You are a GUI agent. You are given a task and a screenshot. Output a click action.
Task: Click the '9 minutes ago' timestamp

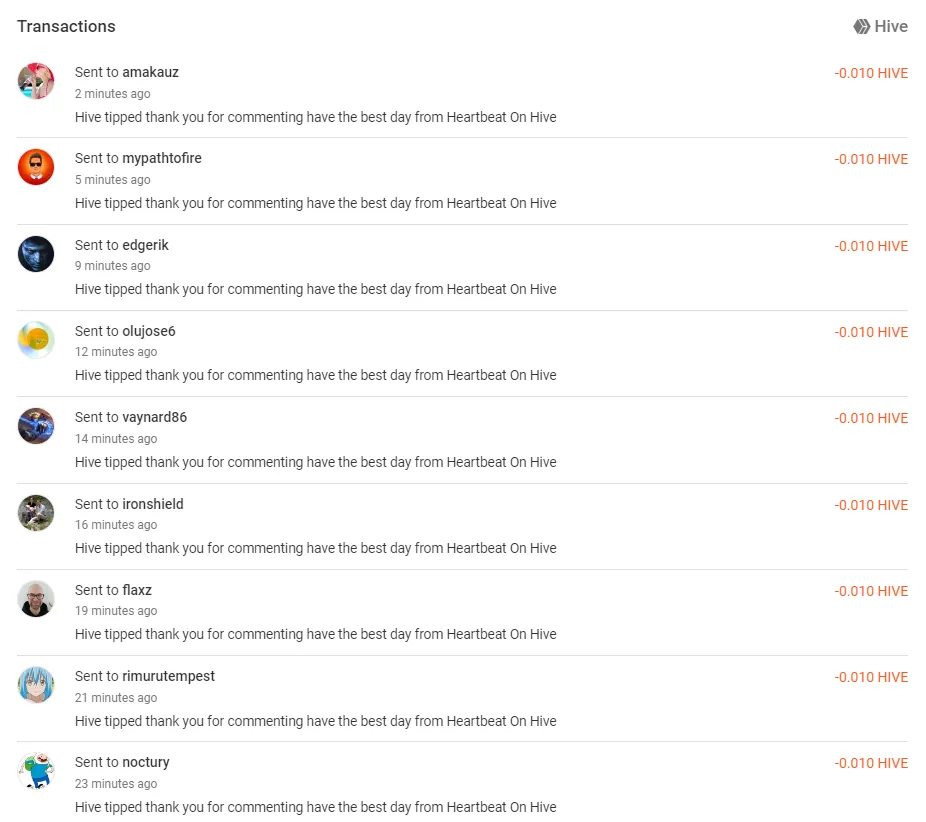[x=113, y=266]
